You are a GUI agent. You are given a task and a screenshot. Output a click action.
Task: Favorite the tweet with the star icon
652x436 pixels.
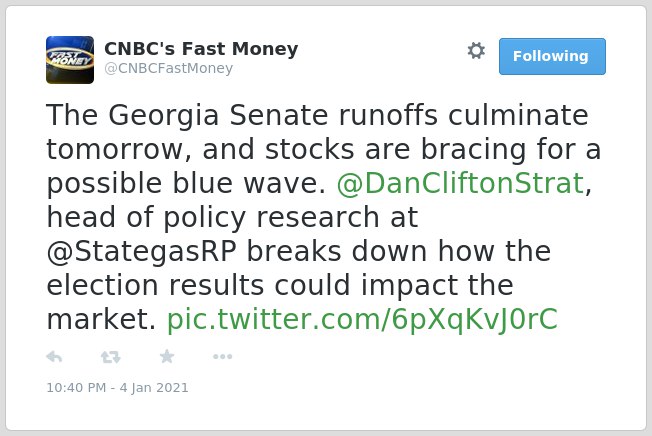167,356
